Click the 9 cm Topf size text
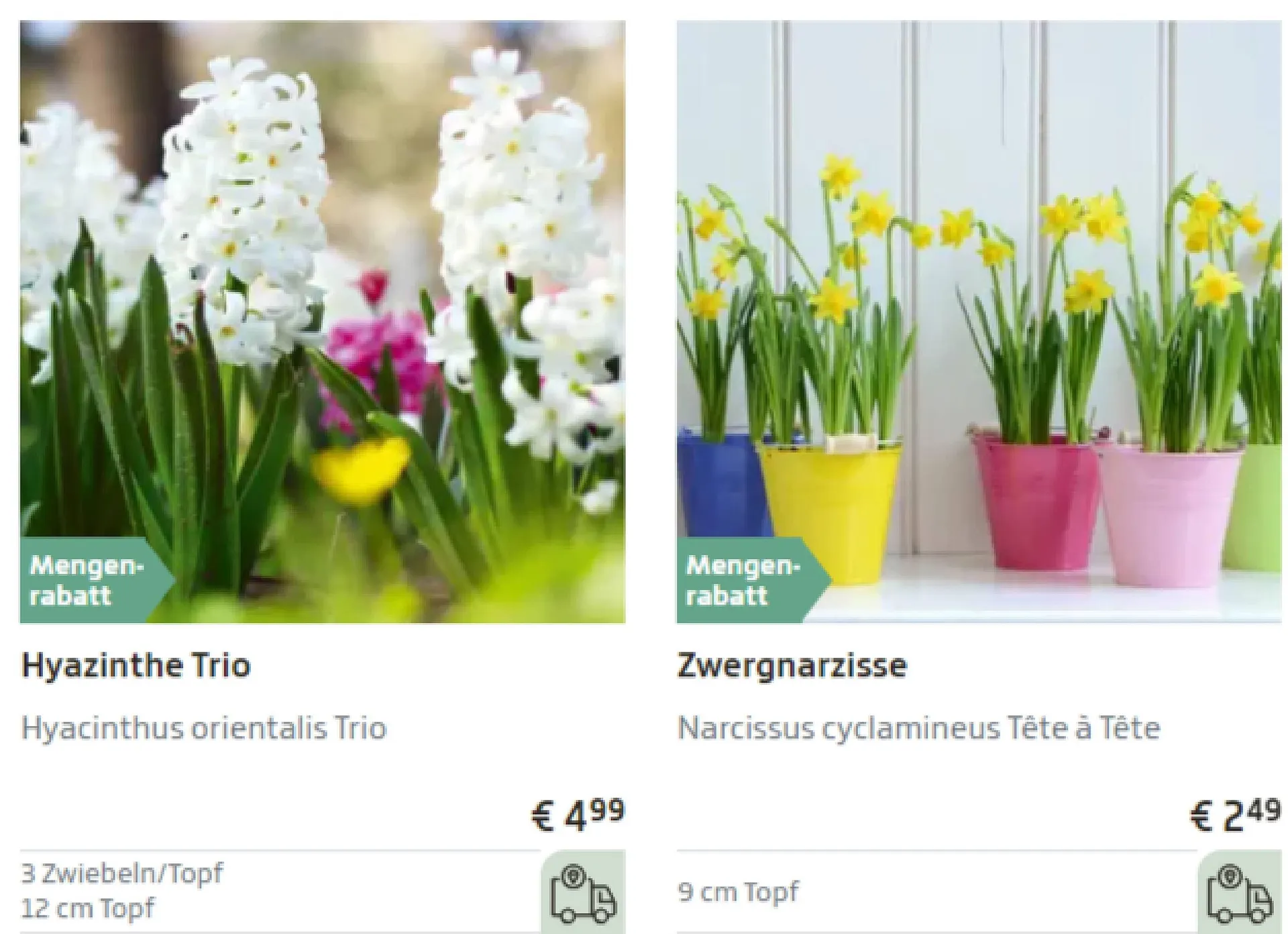1288x934 pixels. (x=738, y=892)
